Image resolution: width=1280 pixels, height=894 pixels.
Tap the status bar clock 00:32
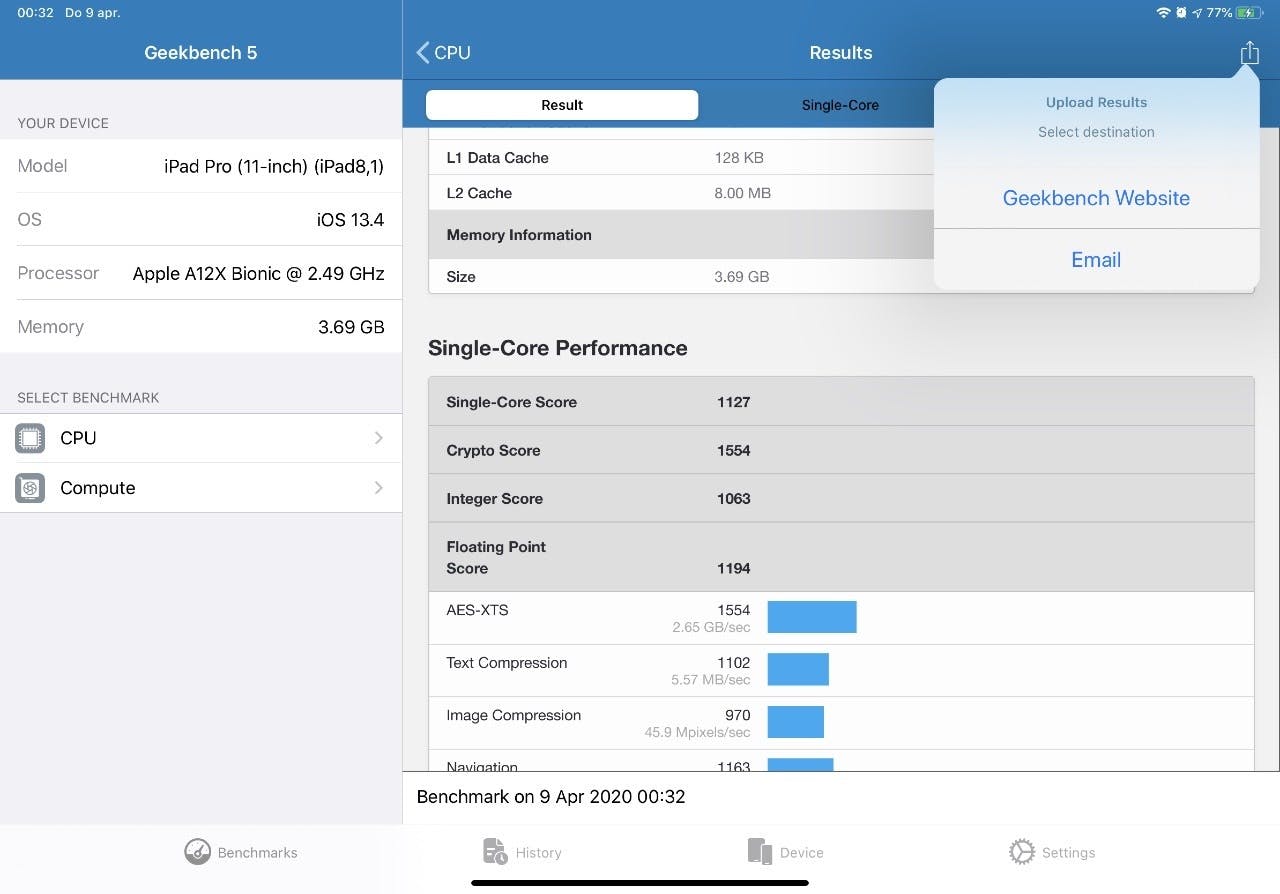(x=35, y=13)
